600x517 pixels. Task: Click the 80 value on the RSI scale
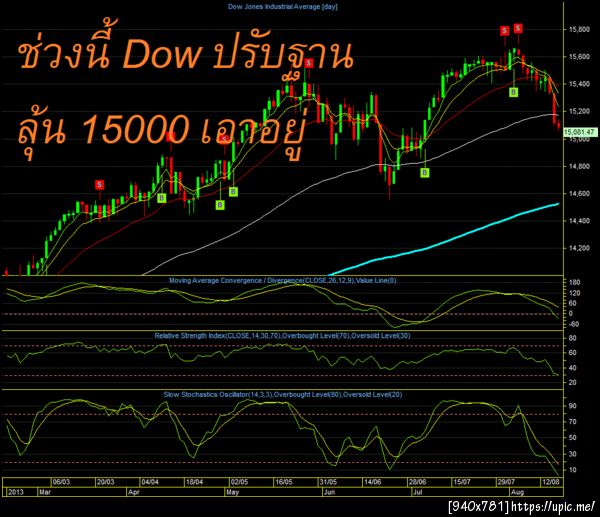[572, 338]
